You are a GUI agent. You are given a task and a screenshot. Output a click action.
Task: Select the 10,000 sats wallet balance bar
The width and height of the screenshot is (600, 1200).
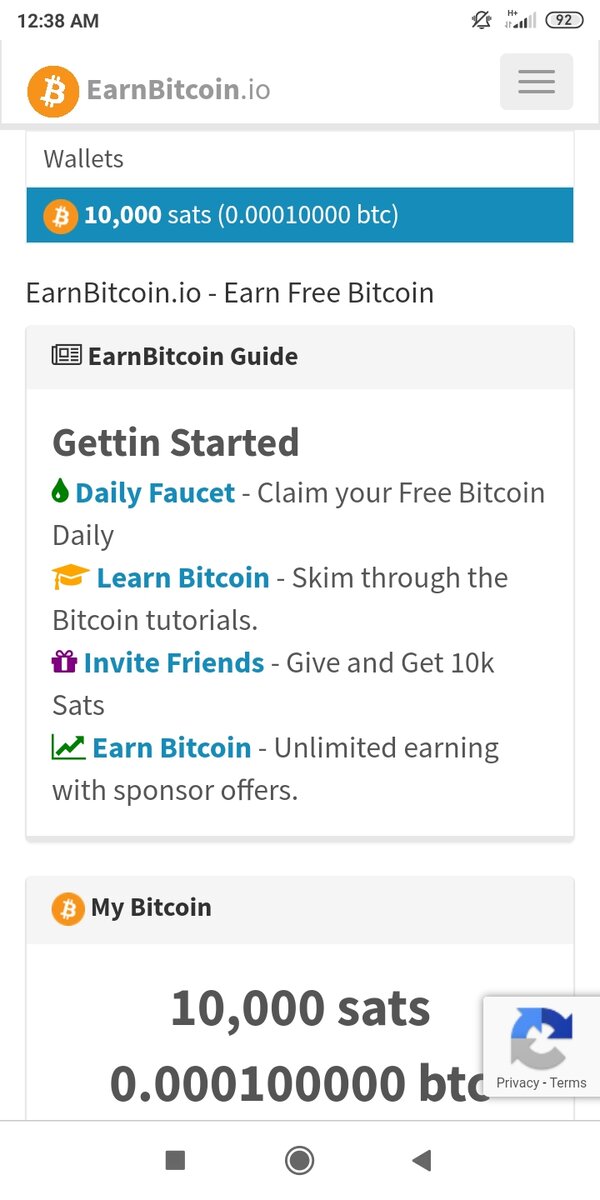tap(300, 215)
